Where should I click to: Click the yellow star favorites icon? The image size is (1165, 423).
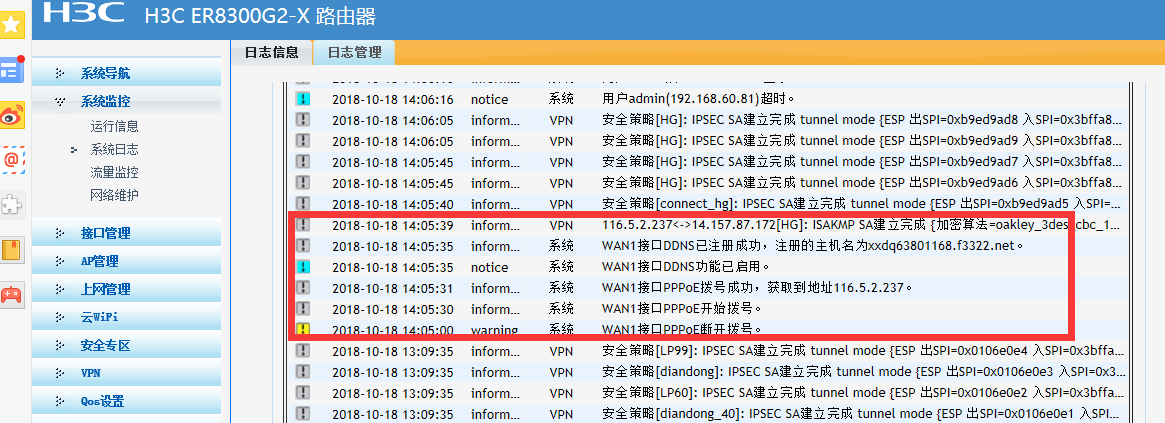click(11, 25)
